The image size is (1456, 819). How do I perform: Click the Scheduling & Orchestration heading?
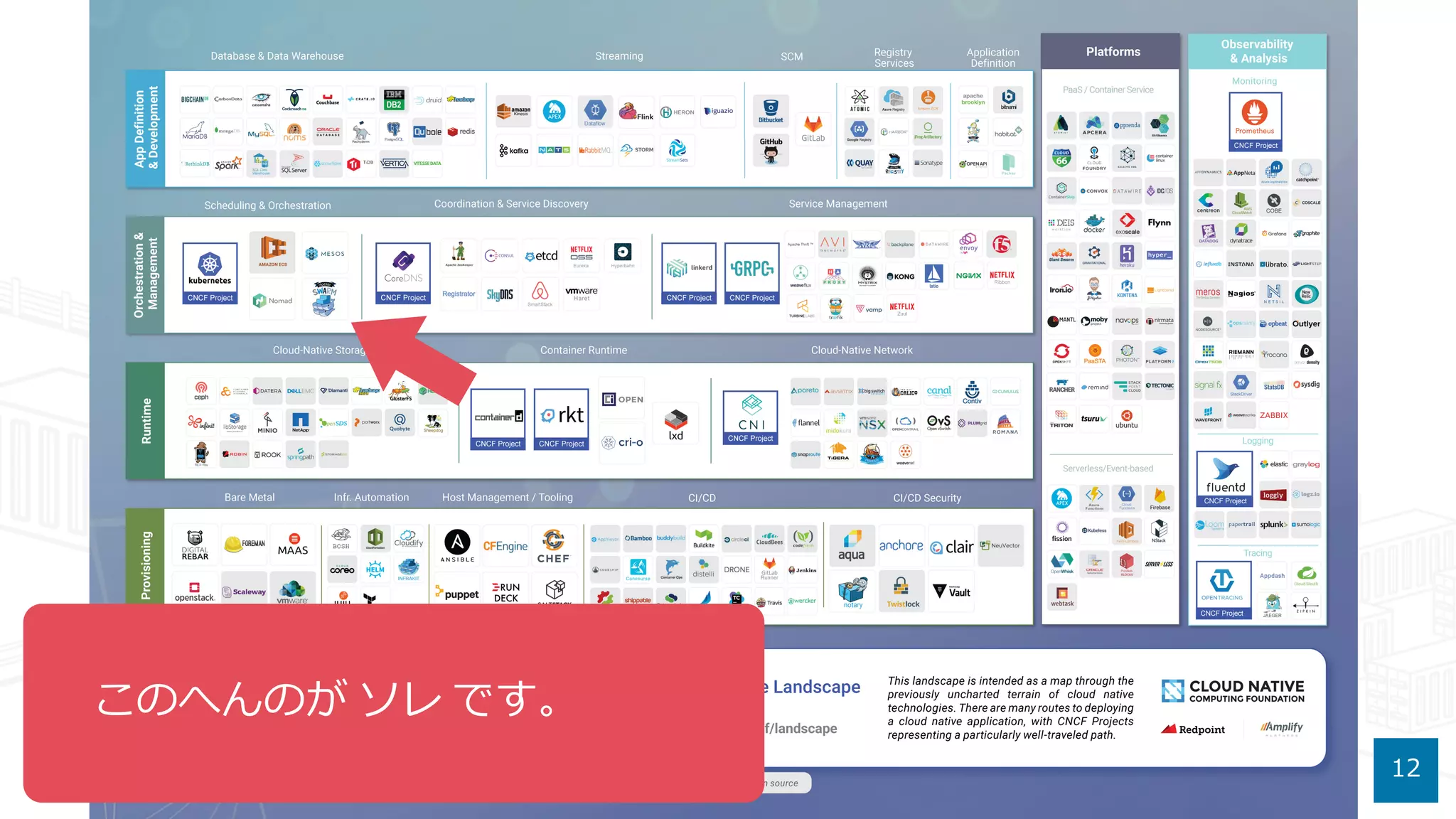pos(267,205)
